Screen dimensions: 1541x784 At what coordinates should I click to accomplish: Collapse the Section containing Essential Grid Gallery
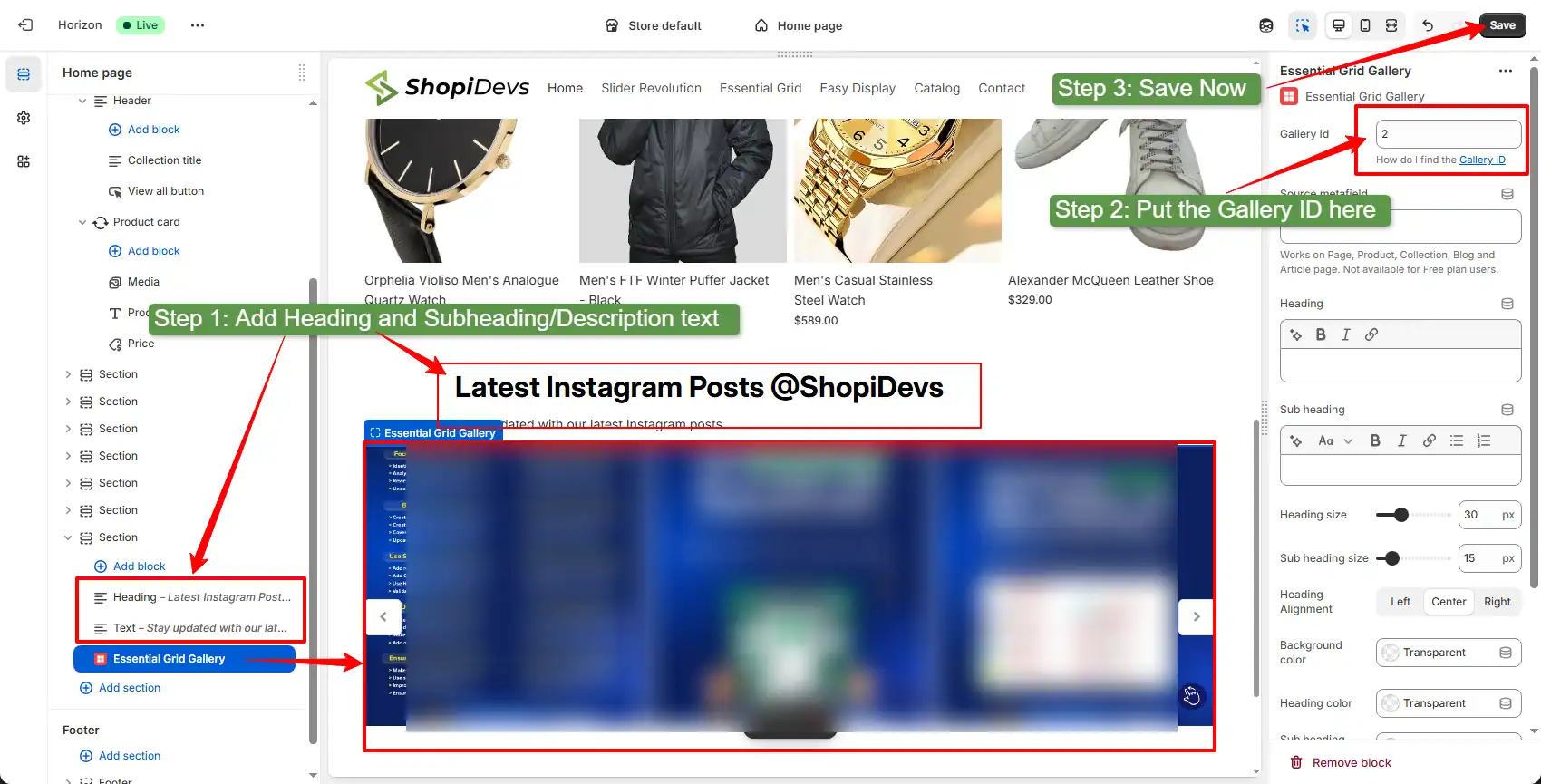tap(68, 537)
